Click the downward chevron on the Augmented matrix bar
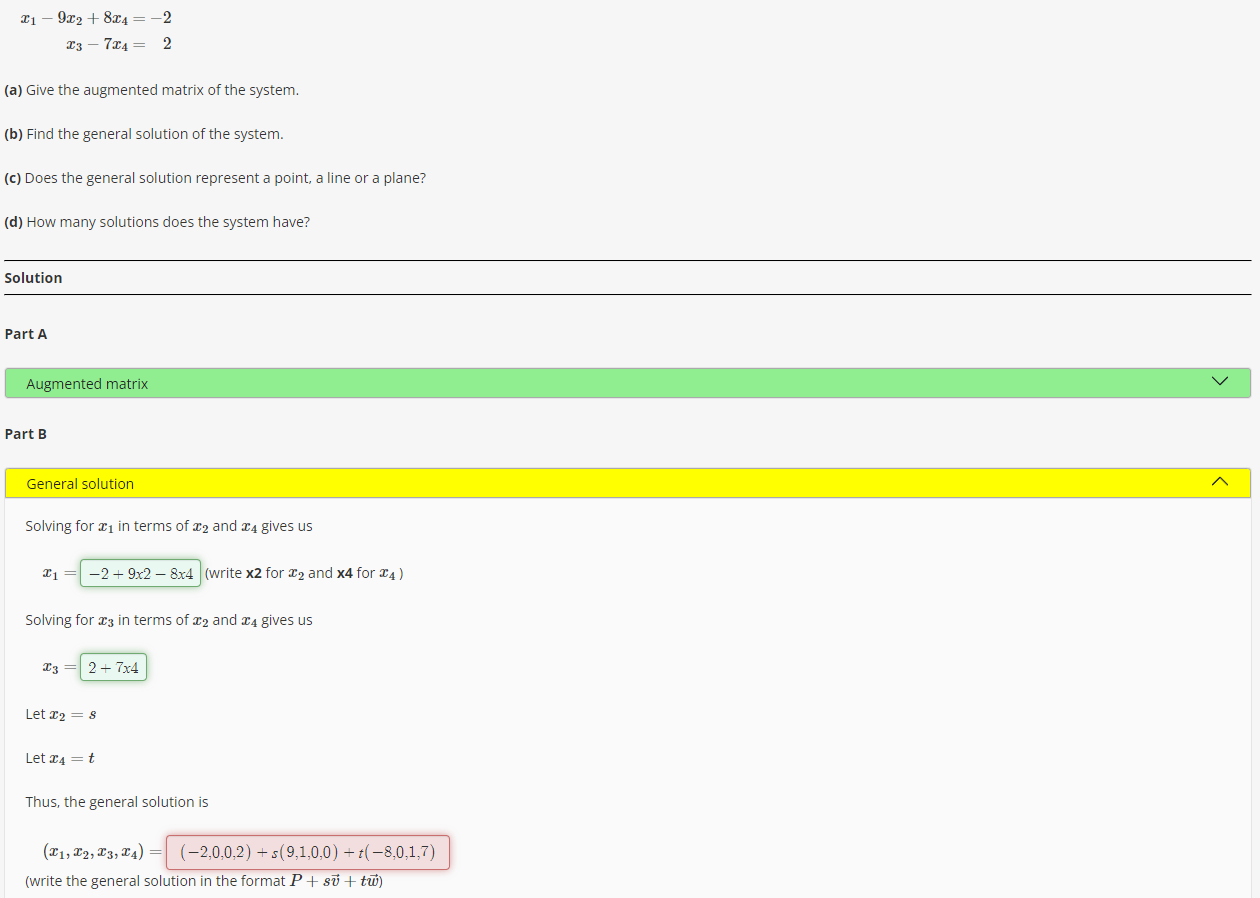 click(1219, 381)
